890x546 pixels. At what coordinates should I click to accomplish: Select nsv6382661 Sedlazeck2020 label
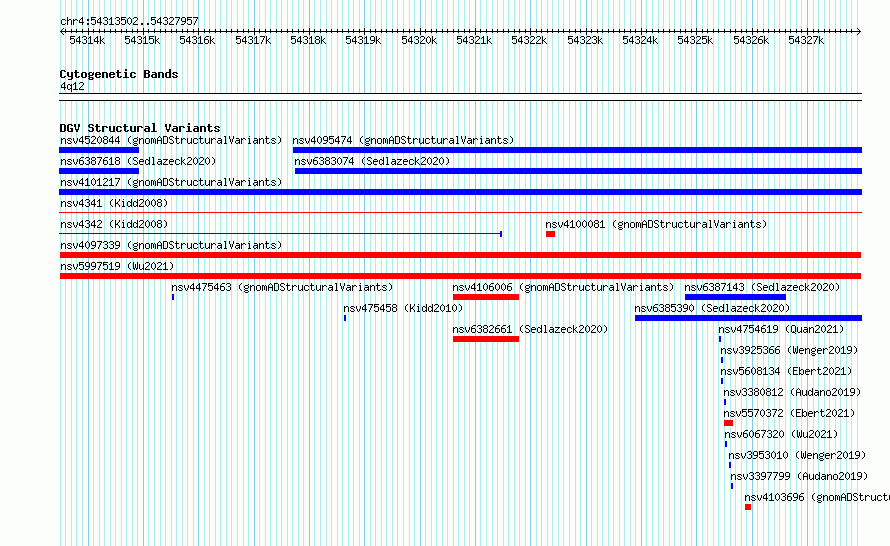click(x=530, y=329)
